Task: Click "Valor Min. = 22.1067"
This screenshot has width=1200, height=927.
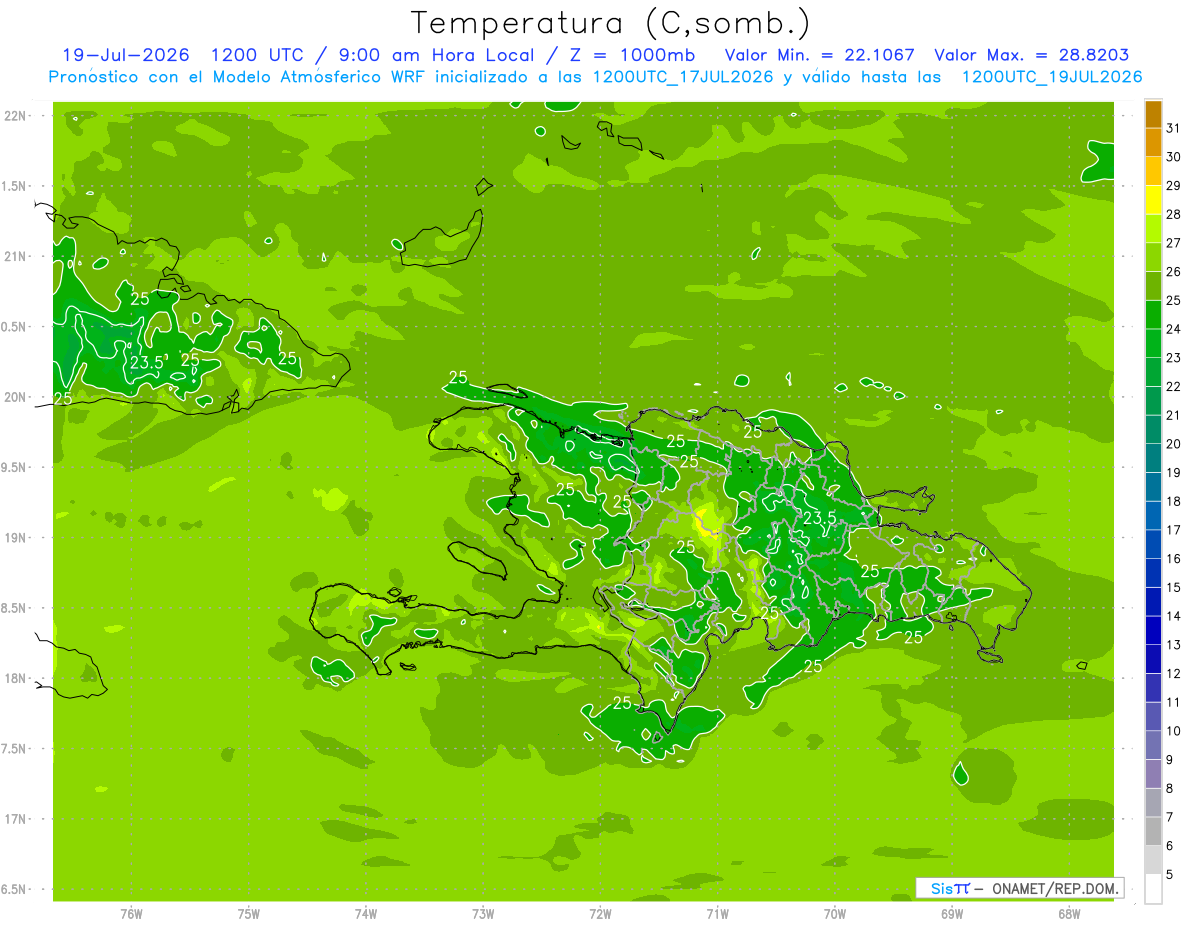Action: click(820, 55)
